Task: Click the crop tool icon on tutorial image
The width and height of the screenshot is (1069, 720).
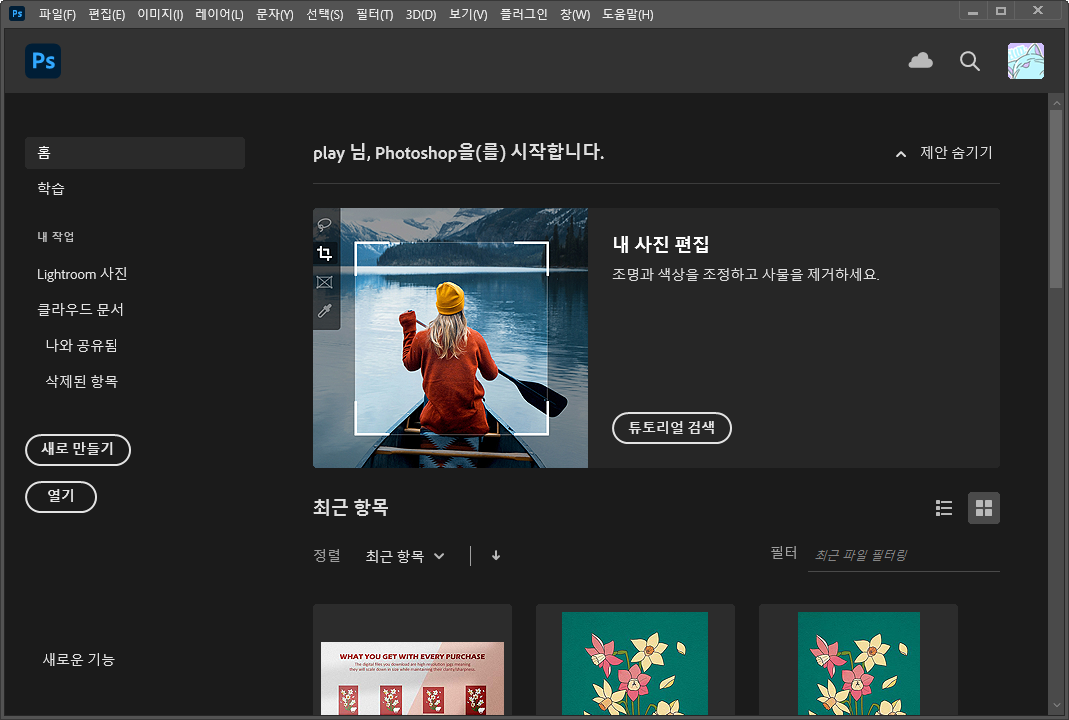Action: (325, 254)
